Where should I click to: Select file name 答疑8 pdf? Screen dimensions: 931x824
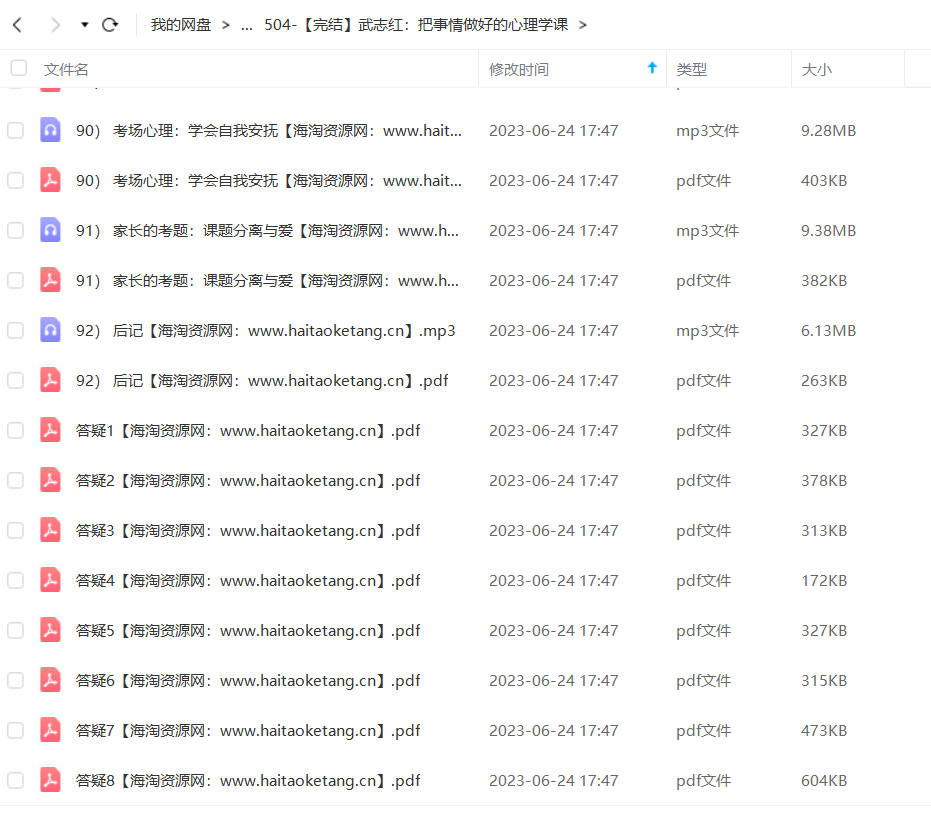(x=248, y=780)
